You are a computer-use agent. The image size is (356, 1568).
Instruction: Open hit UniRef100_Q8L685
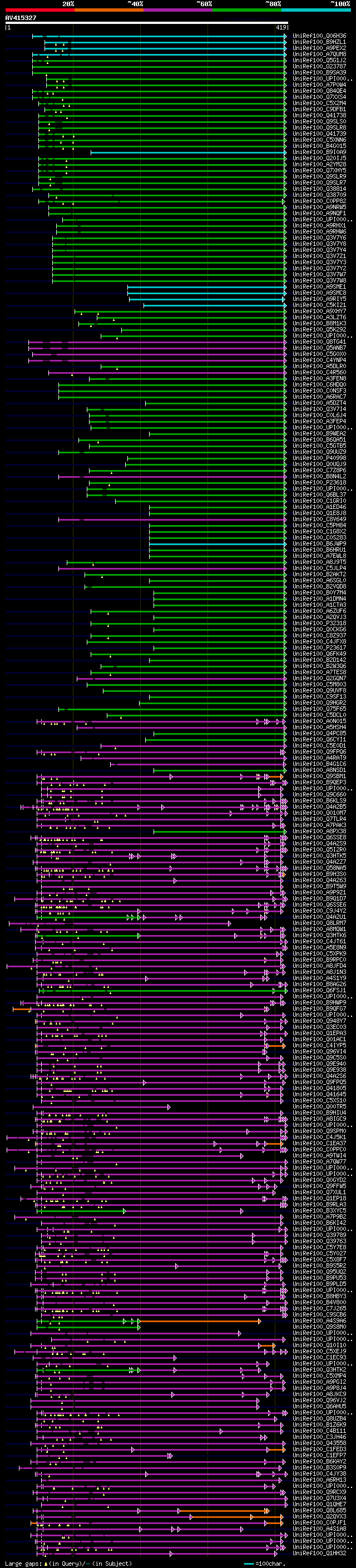pyautogui.click(x=319, y=1510)
